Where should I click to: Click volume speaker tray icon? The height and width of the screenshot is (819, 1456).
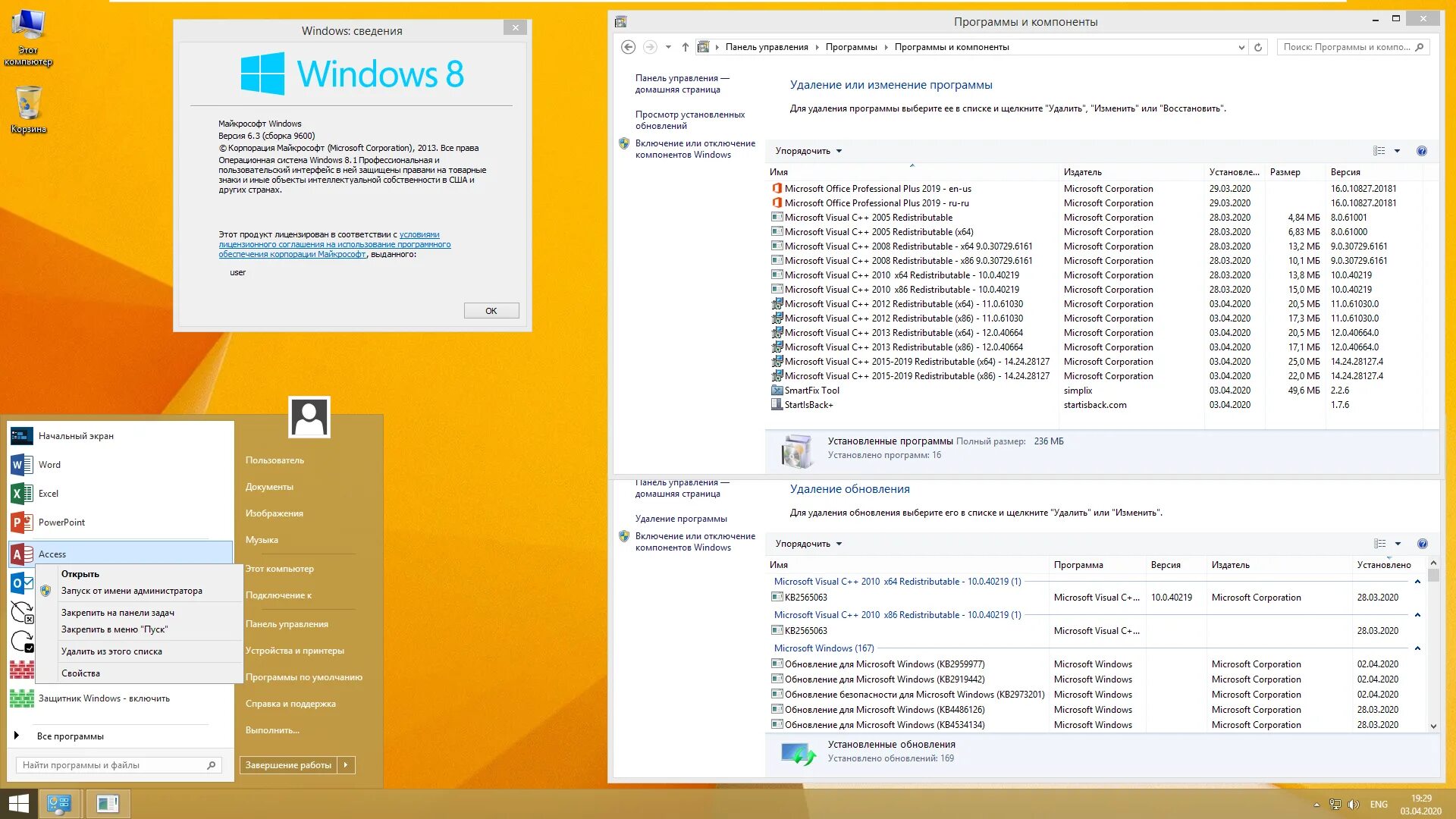1354,805
